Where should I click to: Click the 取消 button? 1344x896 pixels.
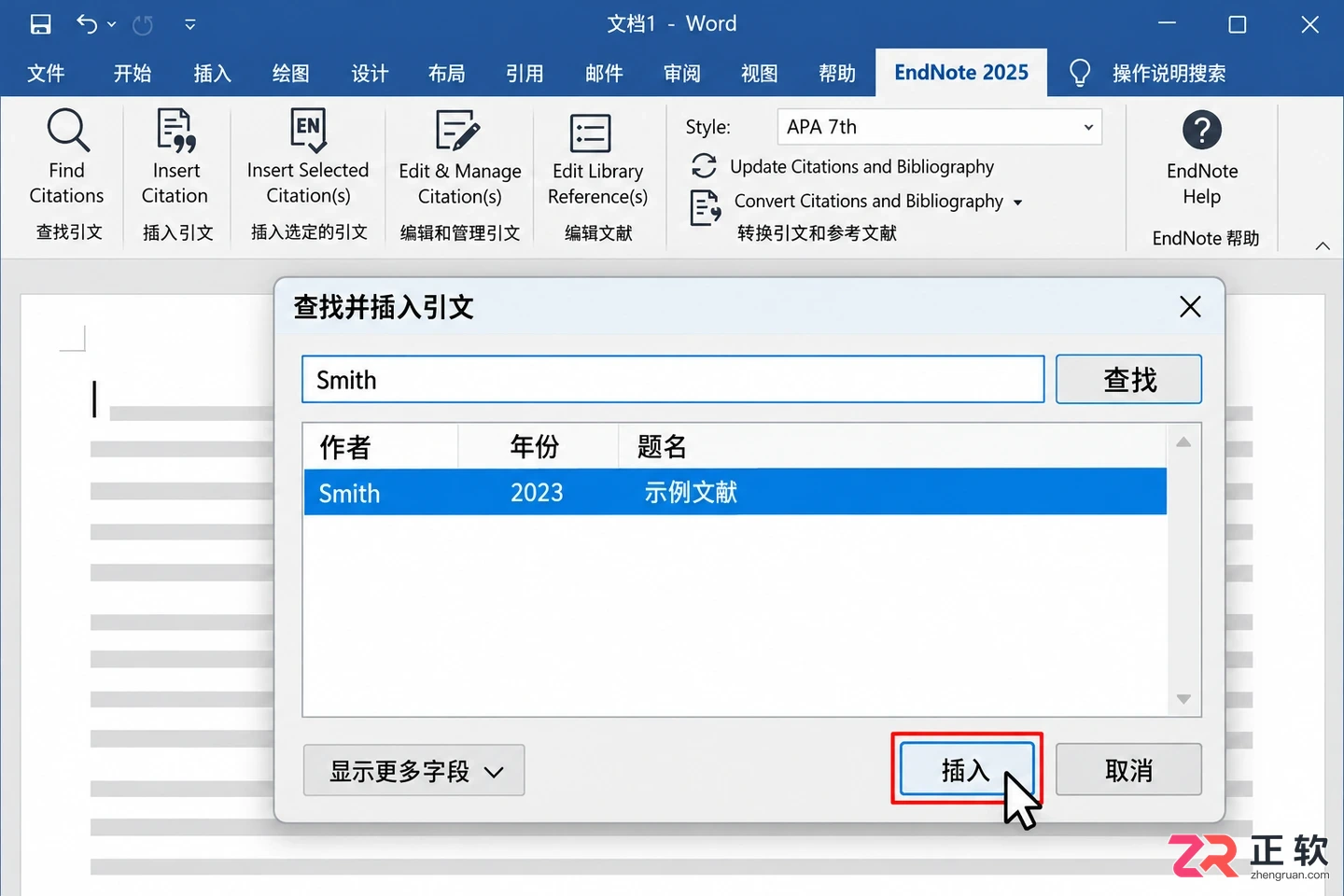(x=1128, y=769)
